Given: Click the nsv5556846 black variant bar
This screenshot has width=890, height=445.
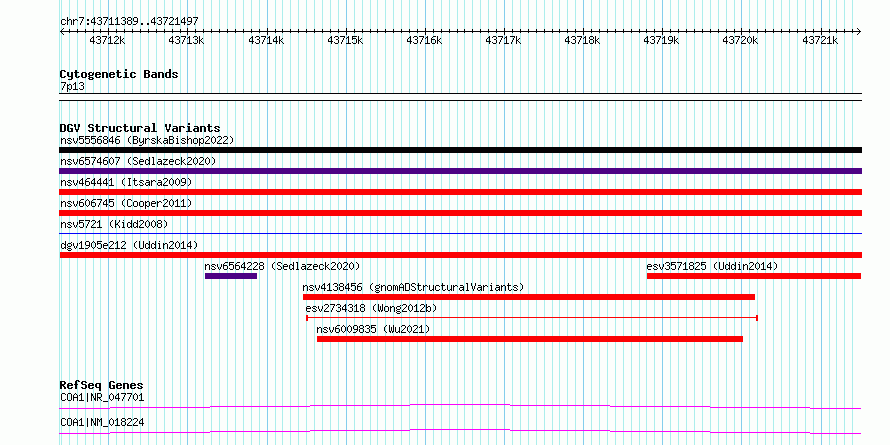Looking at the screenshot, I should pos(460,150).
